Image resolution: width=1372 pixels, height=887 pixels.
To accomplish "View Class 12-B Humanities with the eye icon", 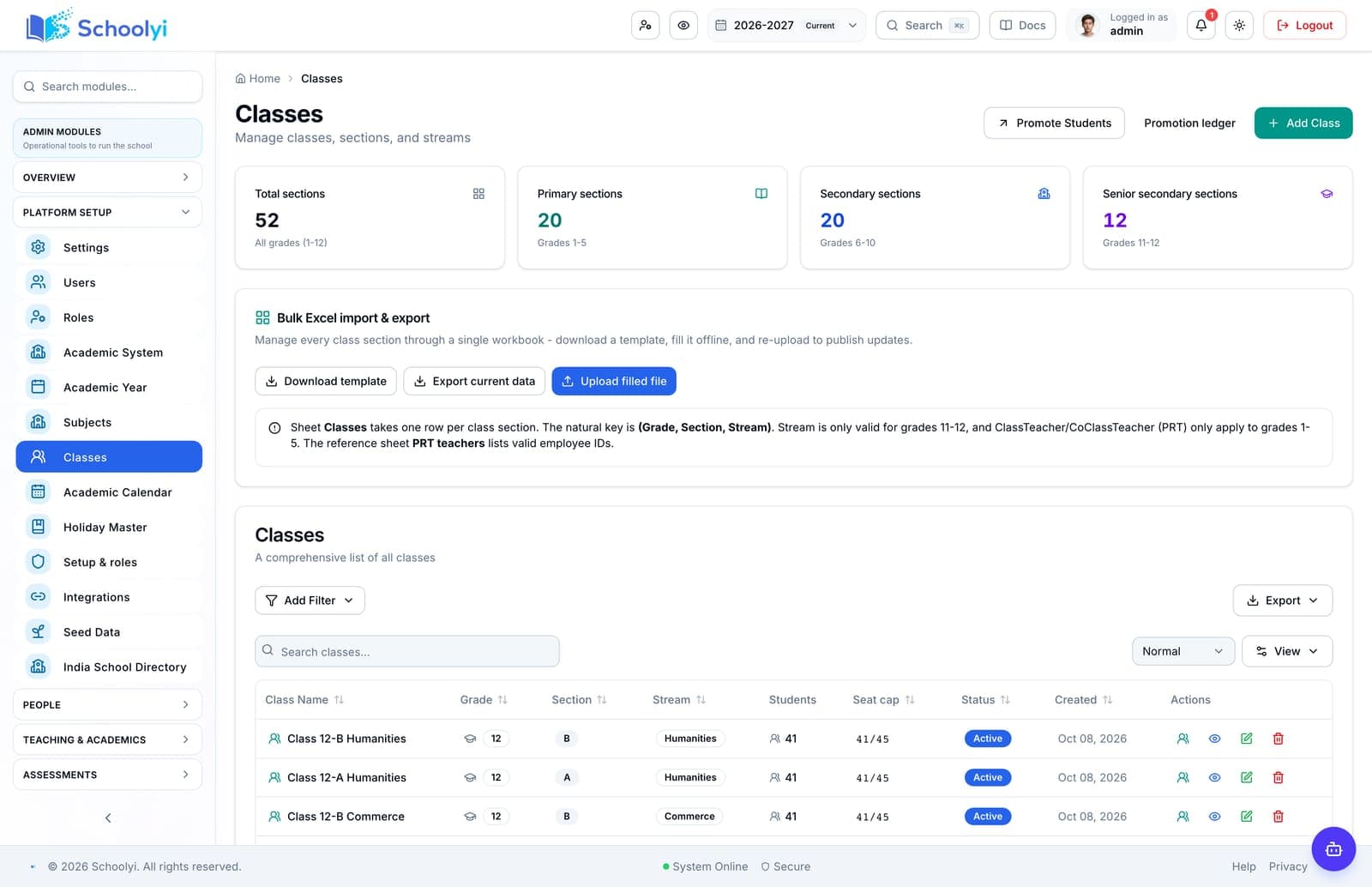I will coord(1214,739).
